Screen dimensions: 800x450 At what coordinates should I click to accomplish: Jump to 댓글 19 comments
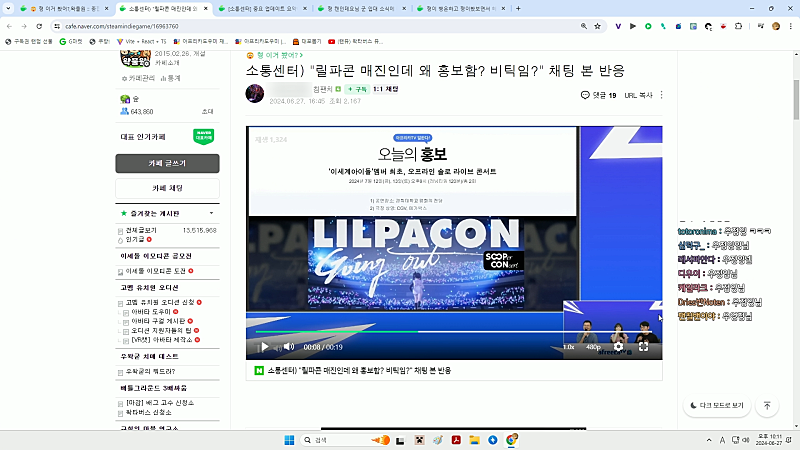(x=598, y=95)
